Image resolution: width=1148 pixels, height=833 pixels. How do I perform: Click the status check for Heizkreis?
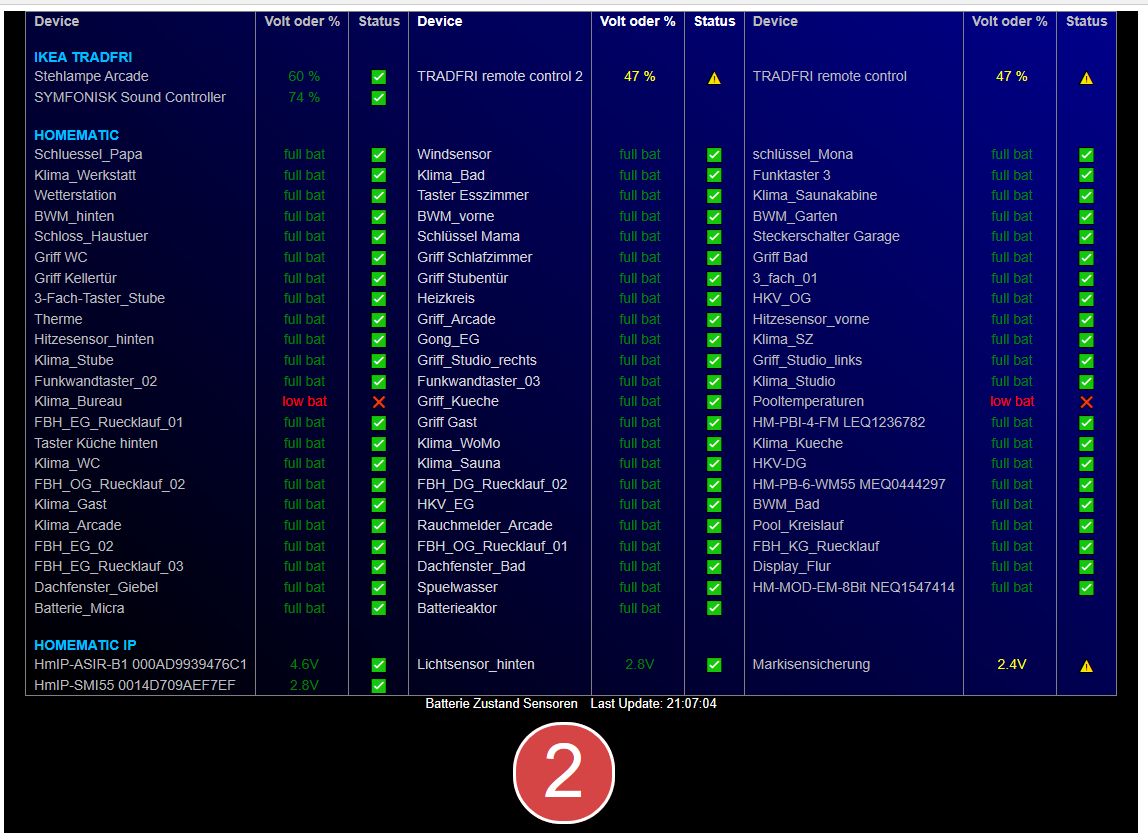point(714,299)
